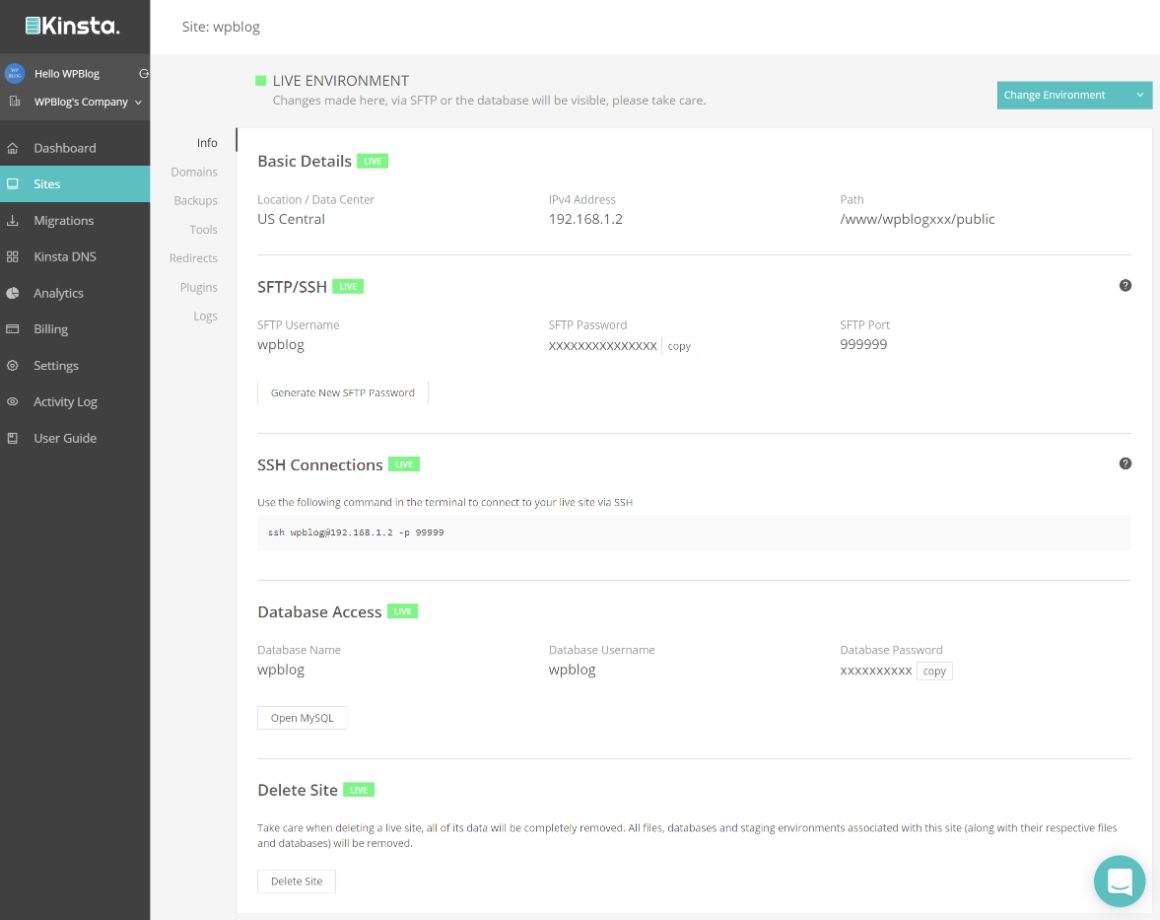Open the Kinsta DNS menu item
Viewport: 1160px width, 920px height.
(75, 257)
